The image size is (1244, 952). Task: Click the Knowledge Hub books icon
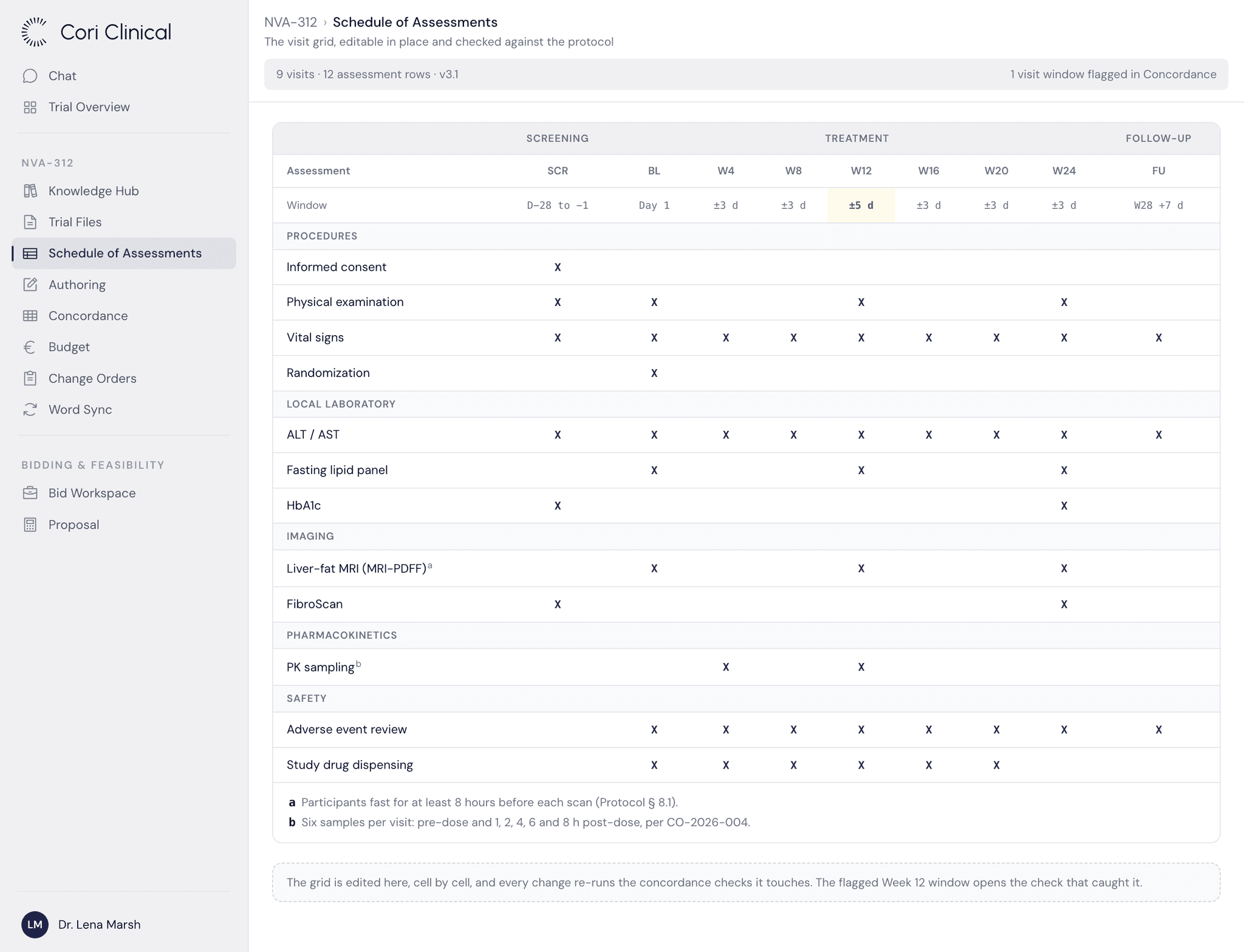pos(30,191)
